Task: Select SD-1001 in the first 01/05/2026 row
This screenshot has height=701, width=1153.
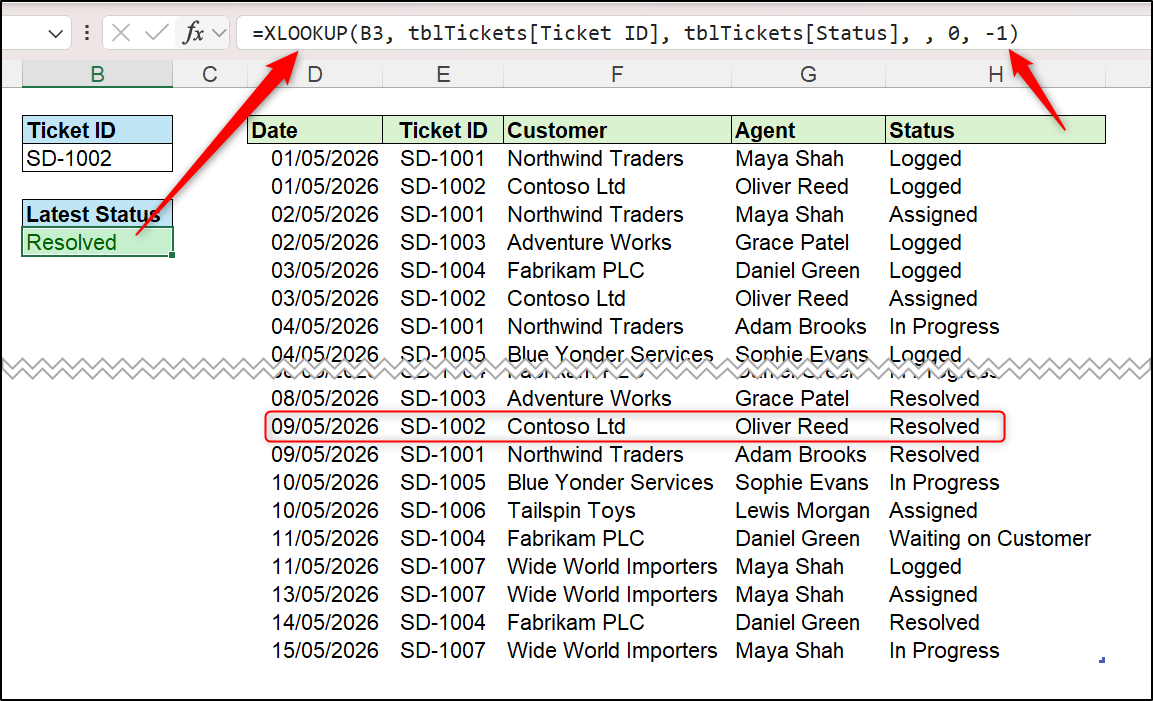Action: pos(443,158)
